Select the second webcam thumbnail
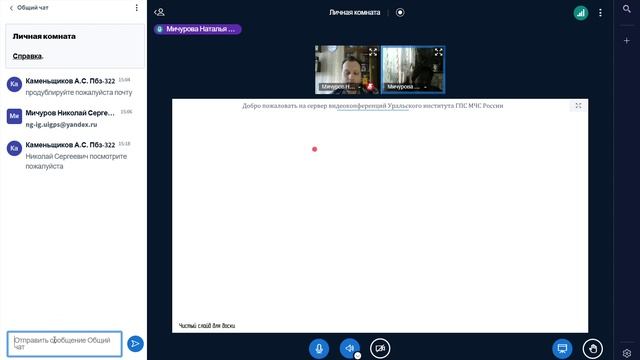 coord(413,70)
